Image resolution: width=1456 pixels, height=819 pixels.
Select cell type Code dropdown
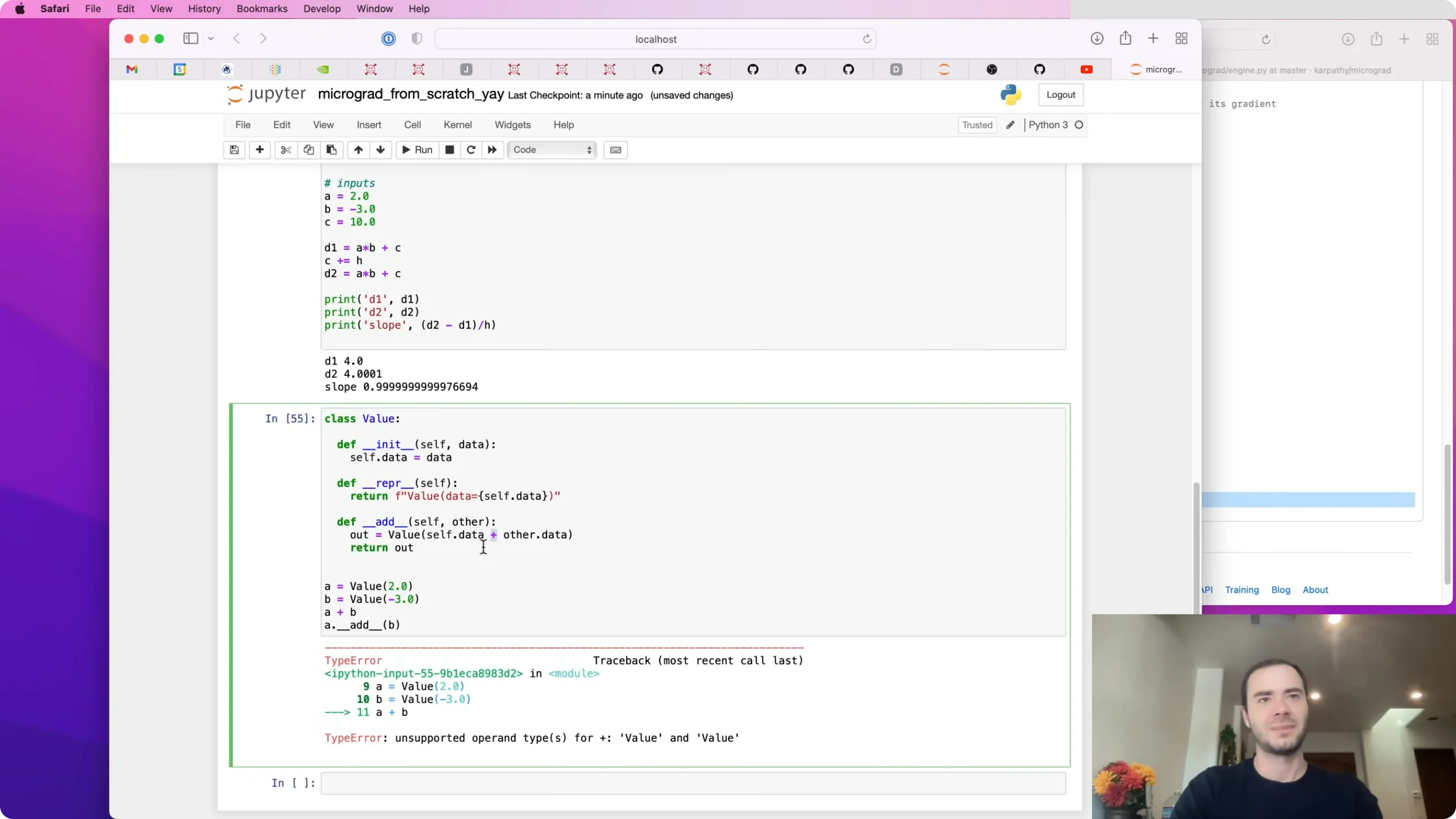[x=552, y=150]
